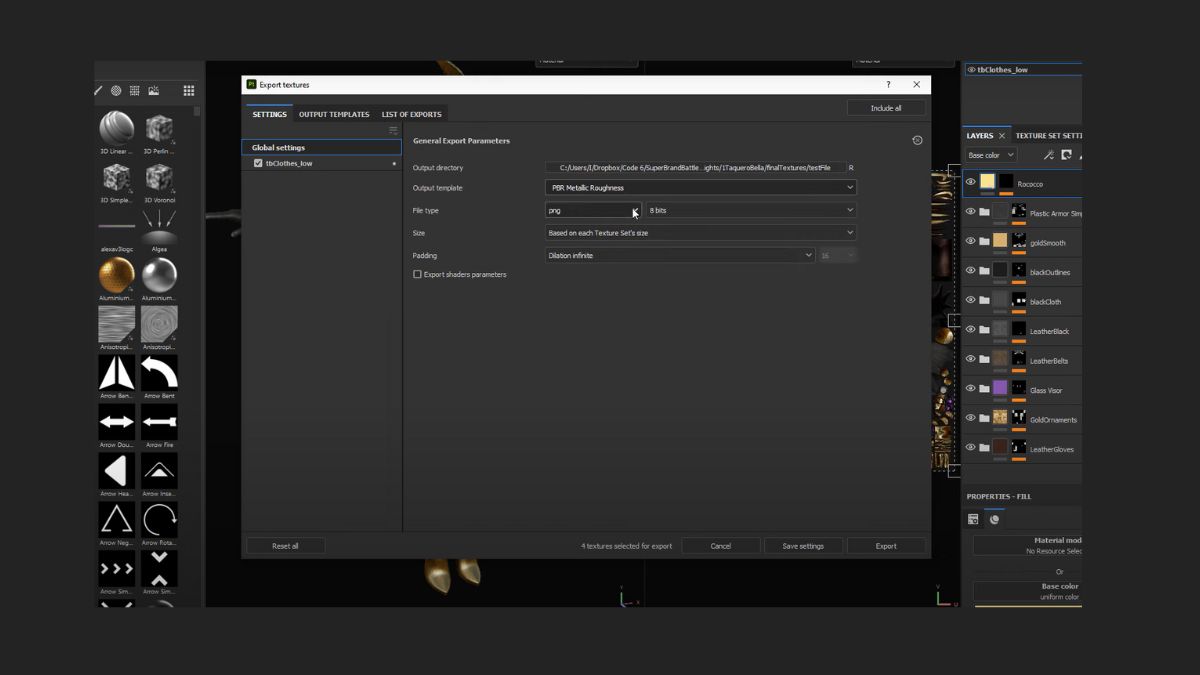Click add mask icon in Layers toolbar
Viewport: 1200px width, 675px height.
[1066, 155]
